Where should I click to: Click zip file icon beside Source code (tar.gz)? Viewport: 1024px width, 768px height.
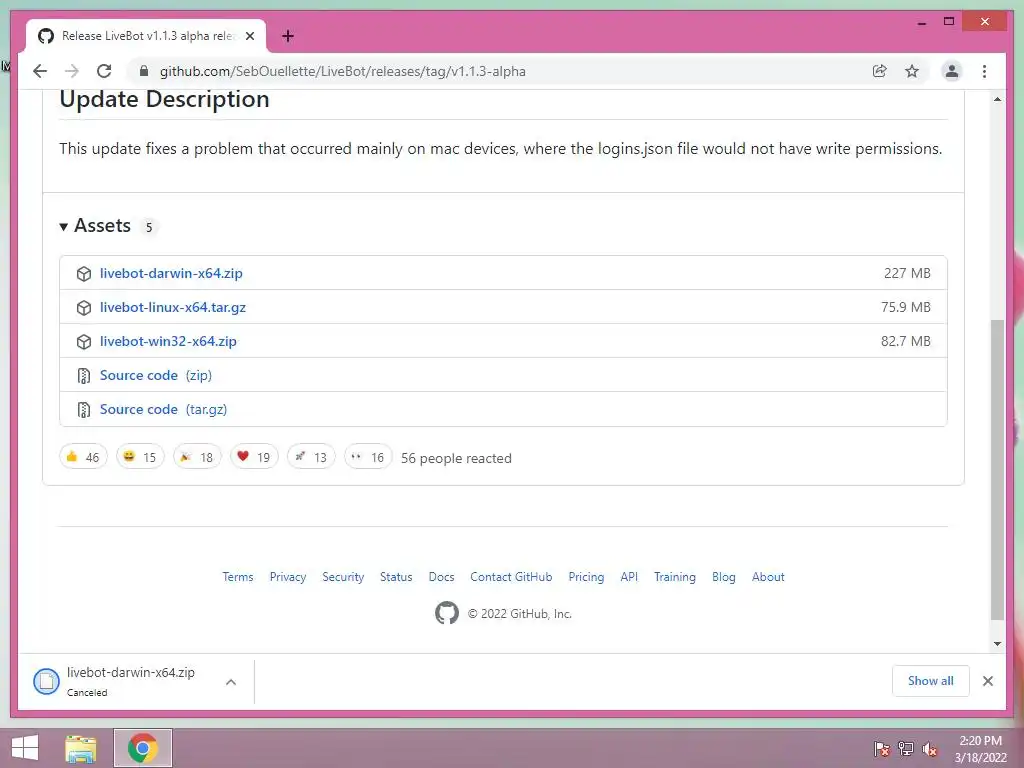(x=84, y=409)
